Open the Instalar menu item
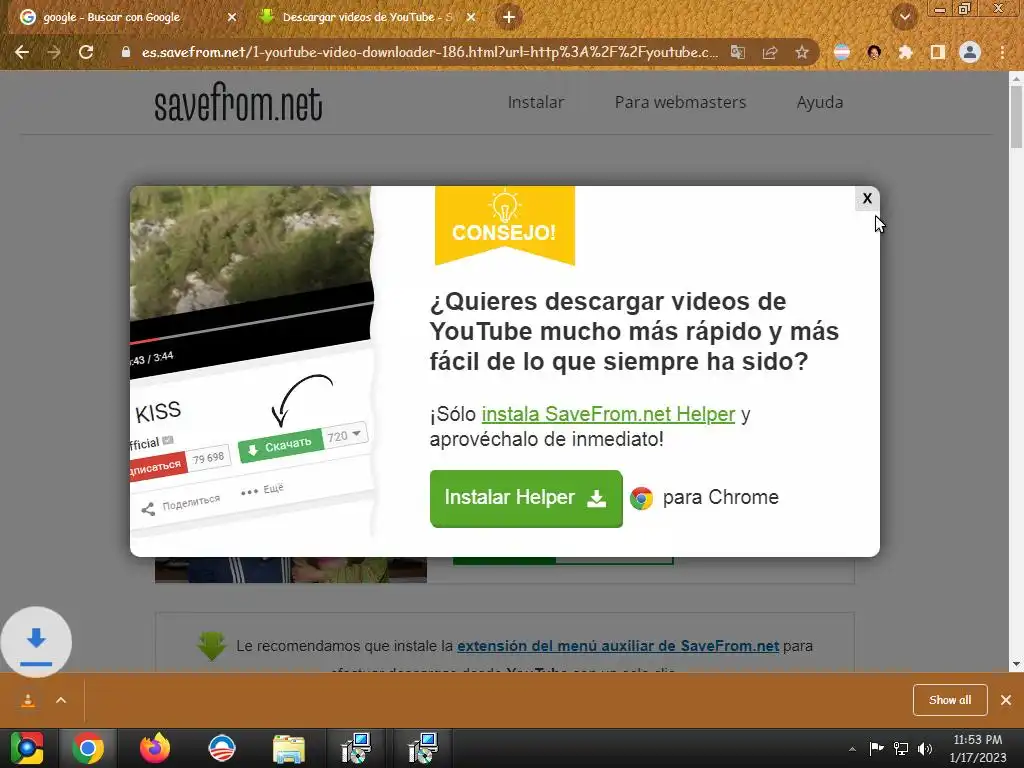 [x=536, y=103]
